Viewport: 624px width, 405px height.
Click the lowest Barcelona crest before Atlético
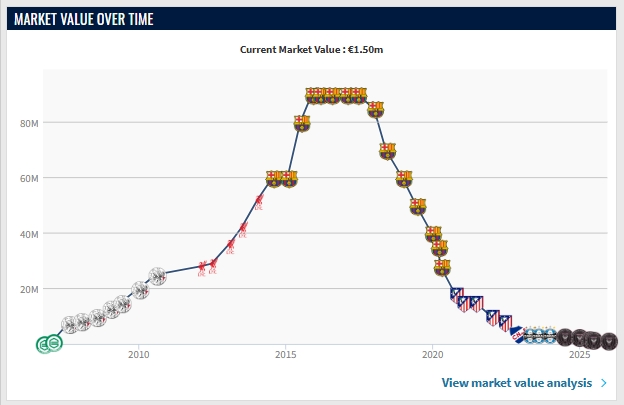click(x=443, y=267)
